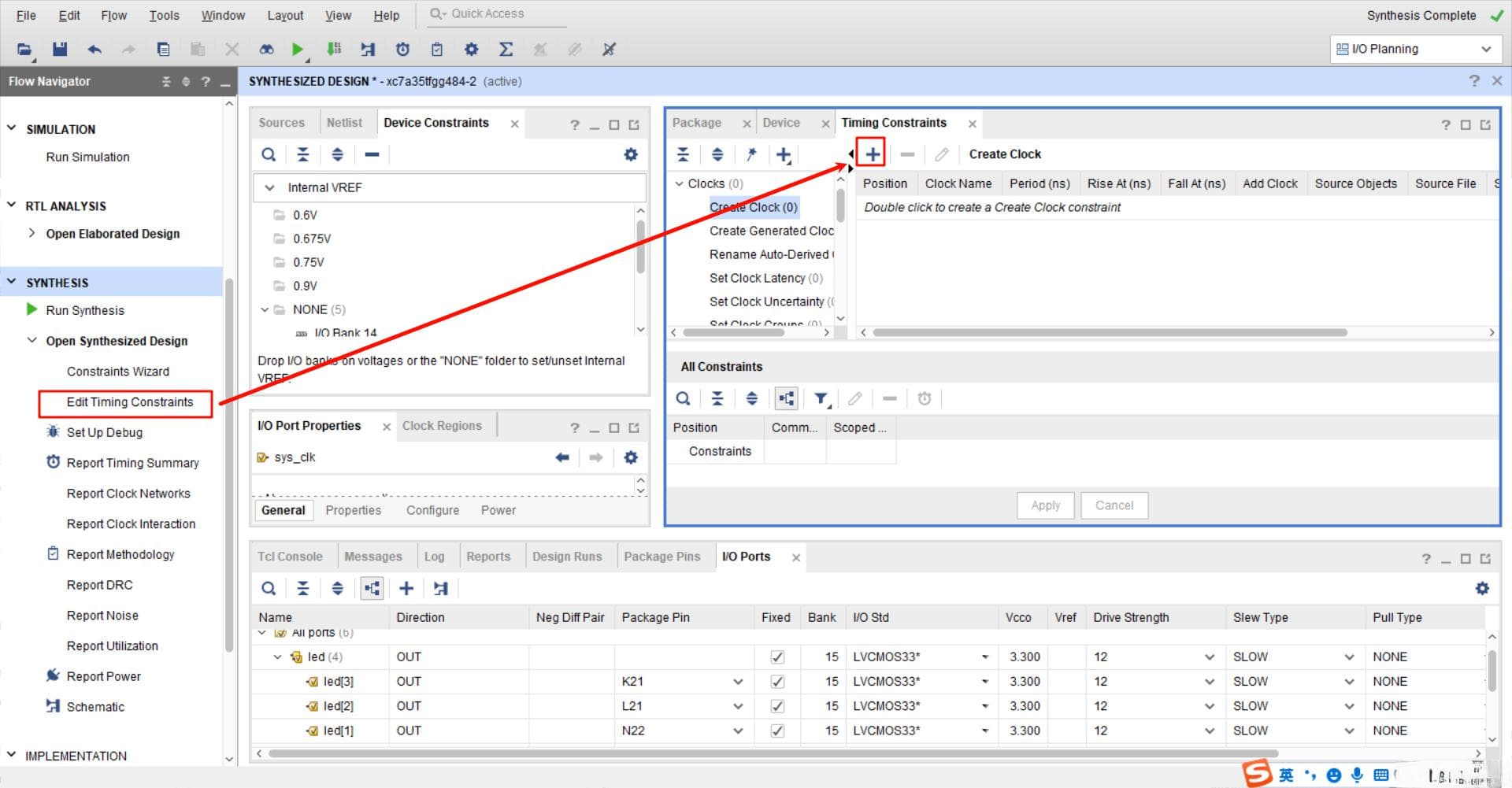The image size is (1512, 788).
Task: Open Device Constraints panel settings gear
Action: pyautogui.click(x=631, y=154)
